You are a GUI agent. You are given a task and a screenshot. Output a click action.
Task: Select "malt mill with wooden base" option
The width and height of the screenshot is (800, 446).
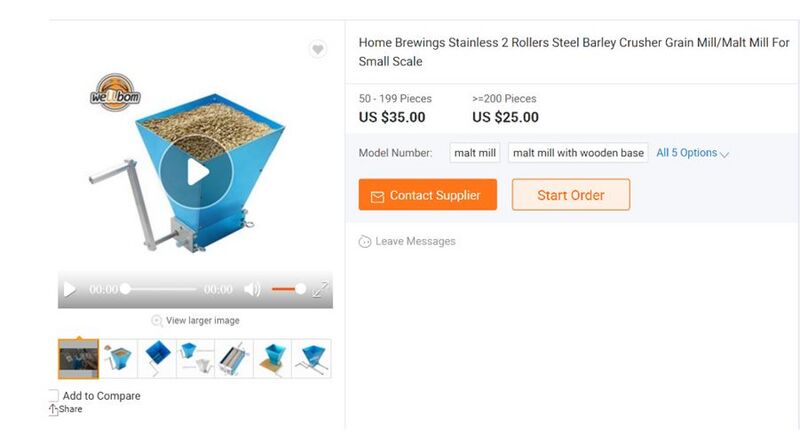click(578, 153)
